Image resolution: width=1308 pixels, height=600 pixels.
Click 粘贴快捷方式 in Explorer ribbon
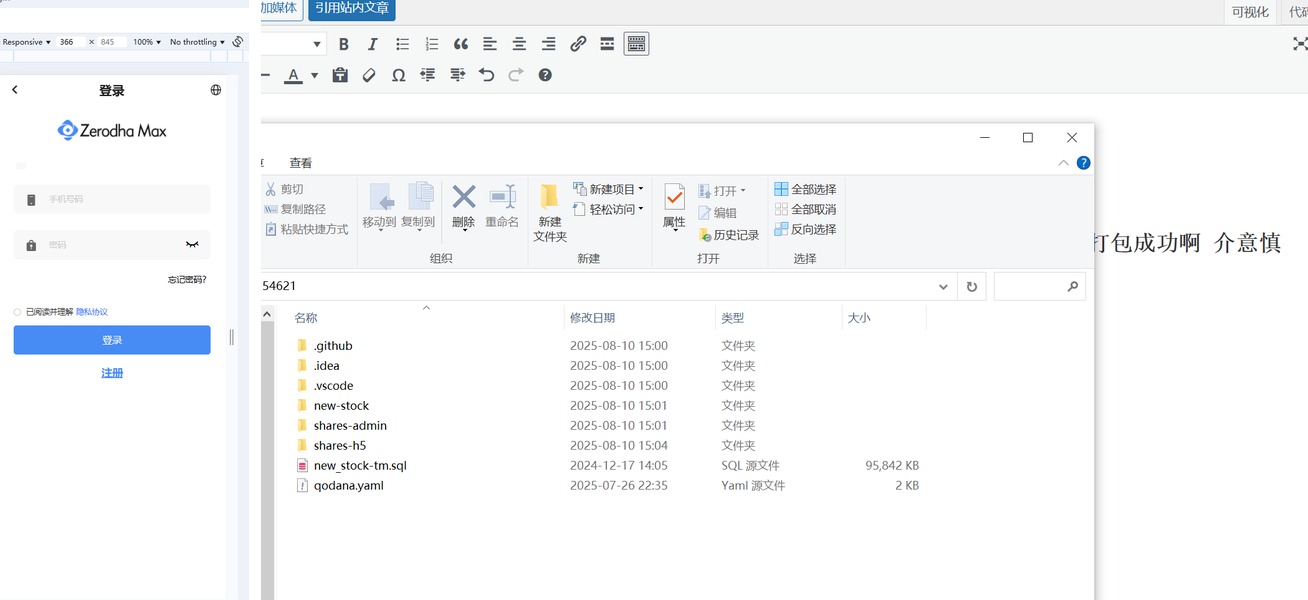(x=307, y=229)
